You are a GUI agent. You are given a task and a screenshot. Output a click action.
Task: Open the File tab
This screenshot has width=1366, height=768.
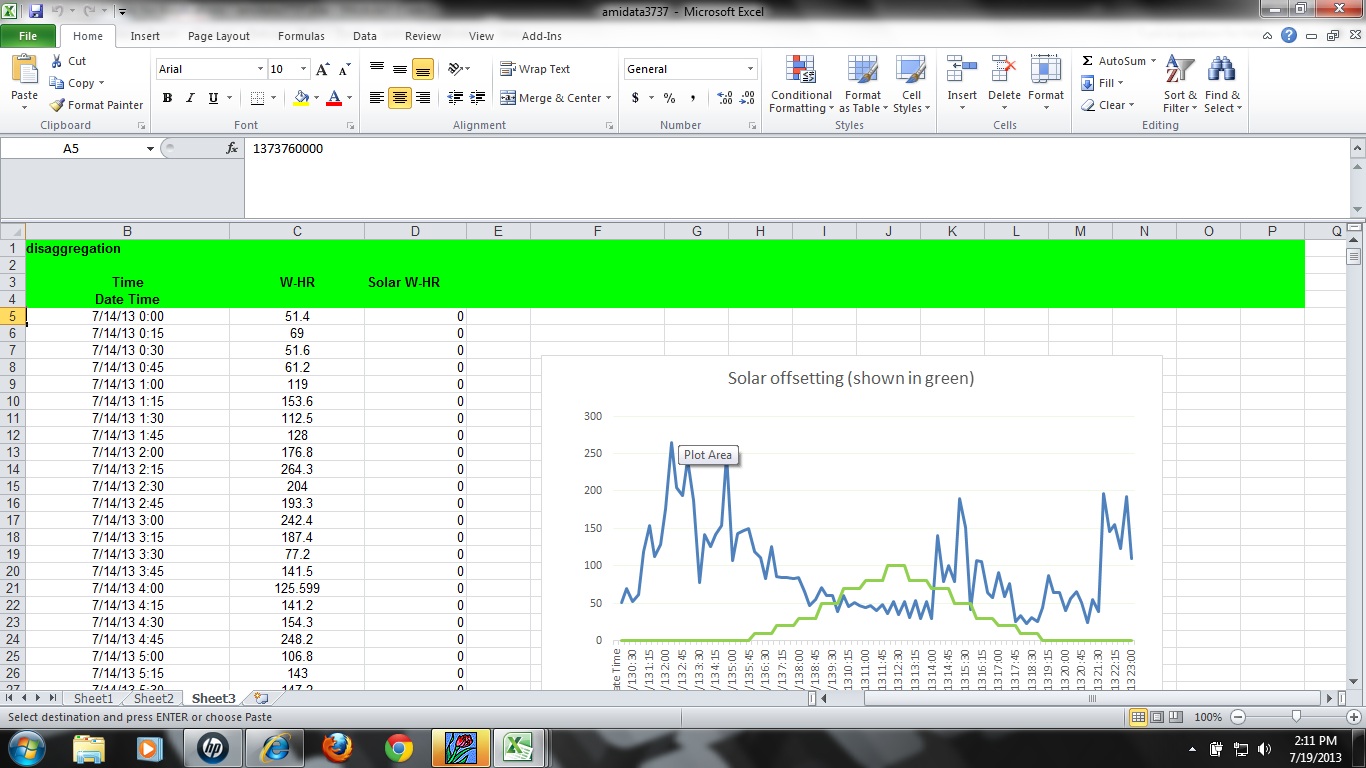pyautogui.click(x=28, y=36)
